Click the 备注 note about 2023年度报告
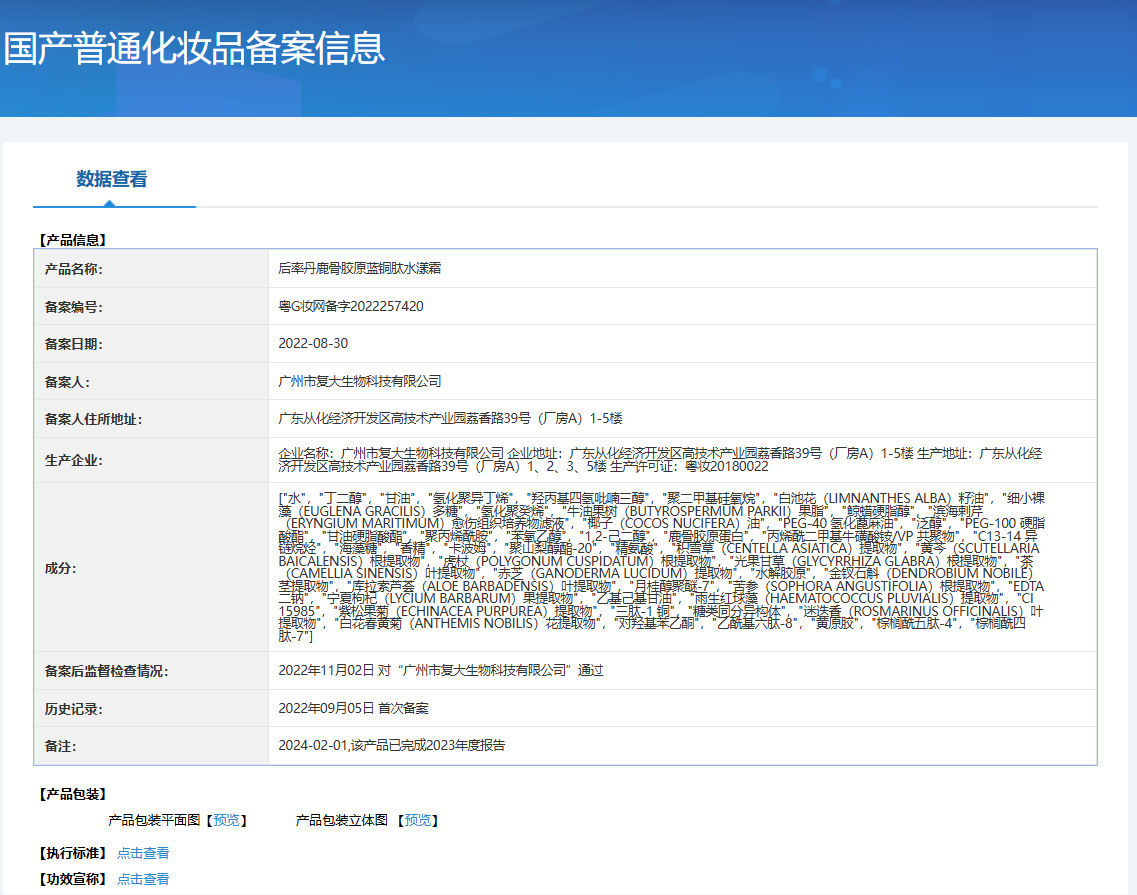The height and width of the screenshot is (895, 1137). click(392, 745)
